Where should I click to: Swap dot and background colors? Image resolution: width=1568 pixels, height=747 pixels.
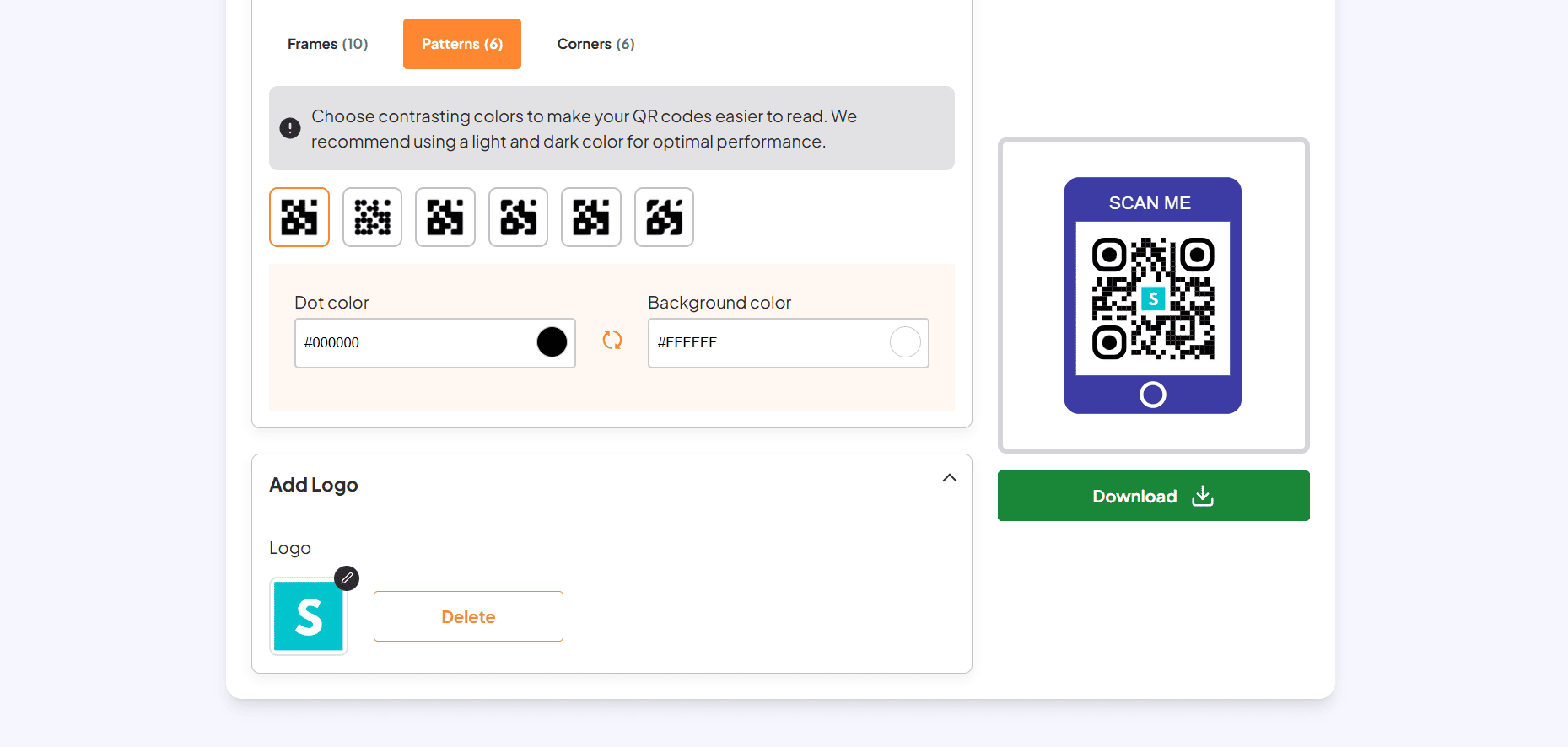pos(612,341)
